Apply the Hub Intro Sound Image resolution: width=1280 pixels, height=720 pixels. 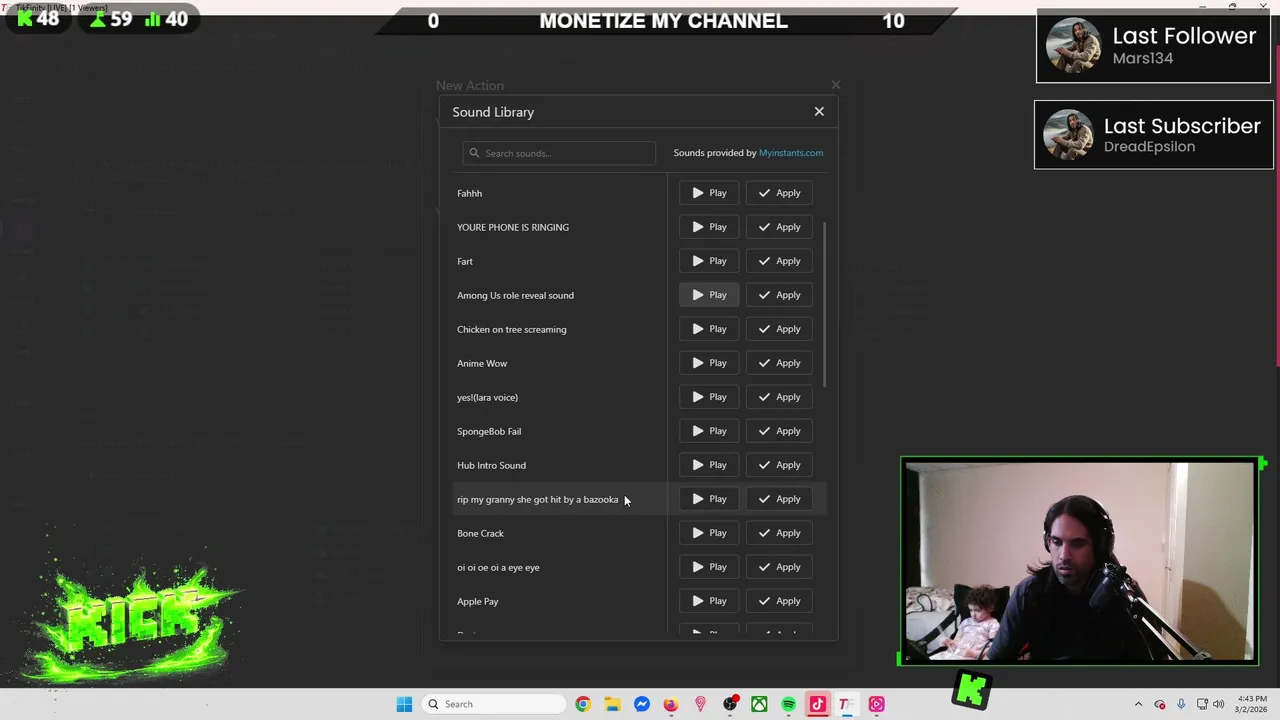tap(779, 465)
